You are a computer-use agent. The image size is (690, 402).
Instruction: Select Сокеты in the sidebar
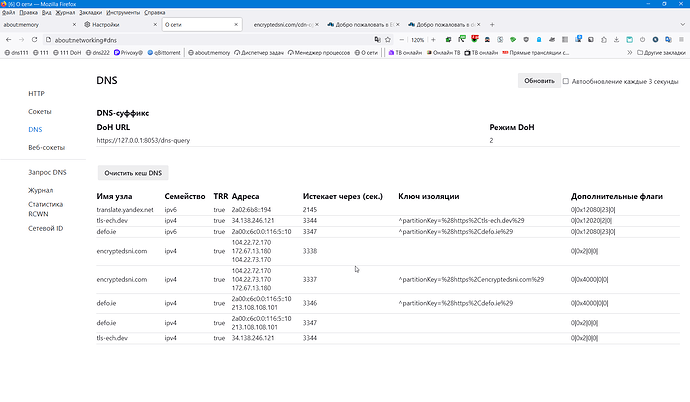coord(40,111)
